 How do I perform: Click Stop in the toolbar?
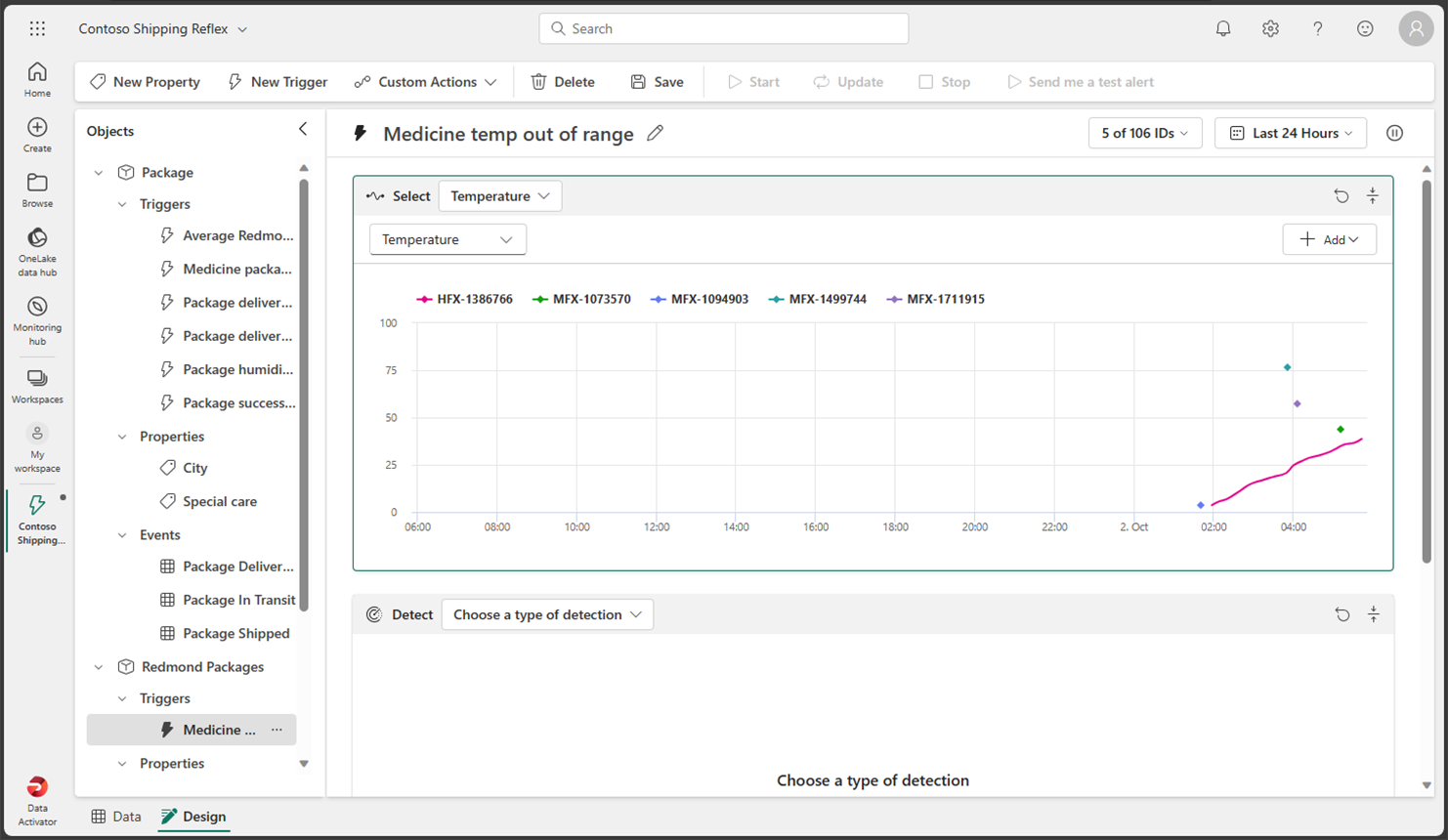click(944, 82)
